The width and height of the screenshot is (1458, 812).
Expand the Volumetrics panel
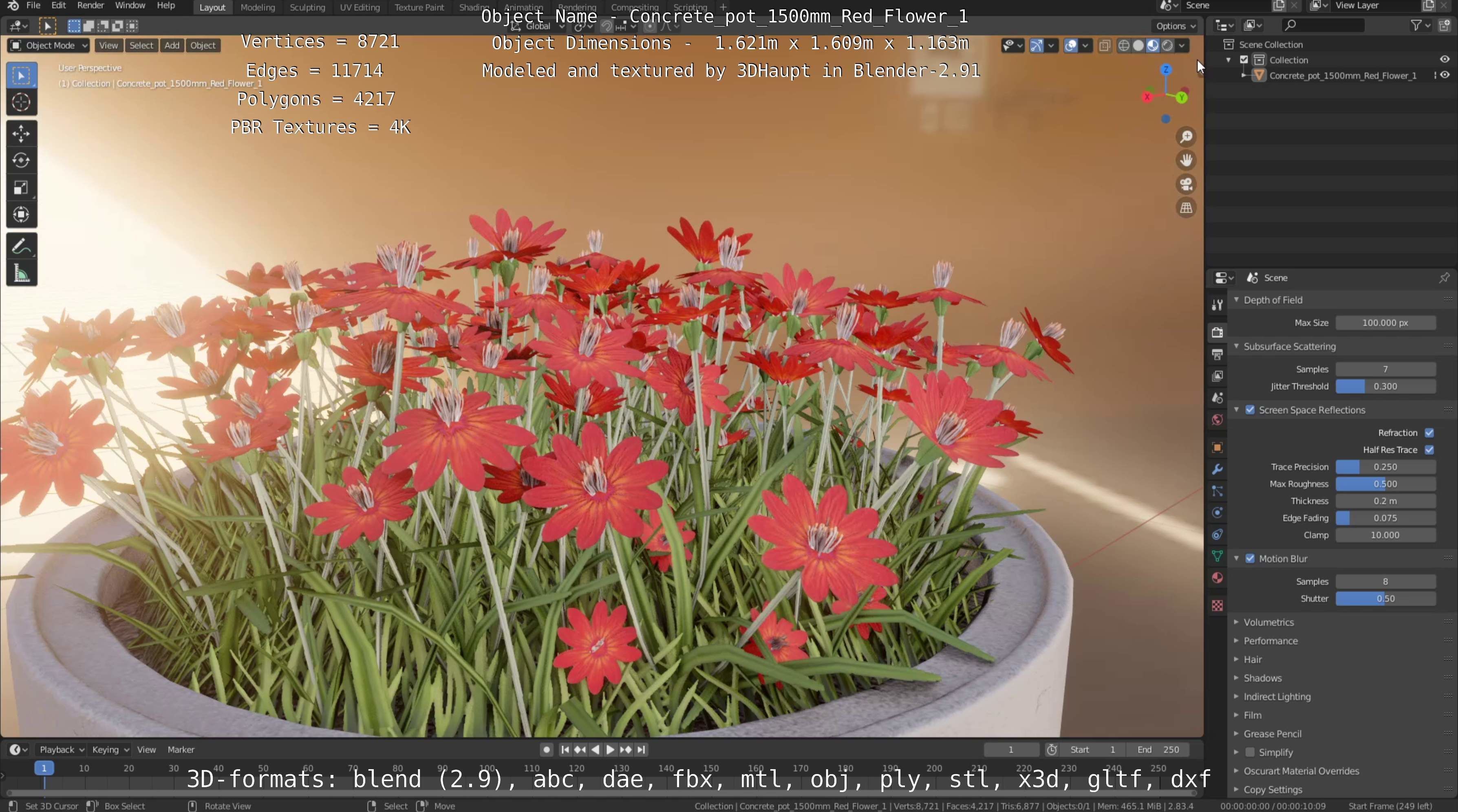pyautogui.click(x=1268, y=622)
